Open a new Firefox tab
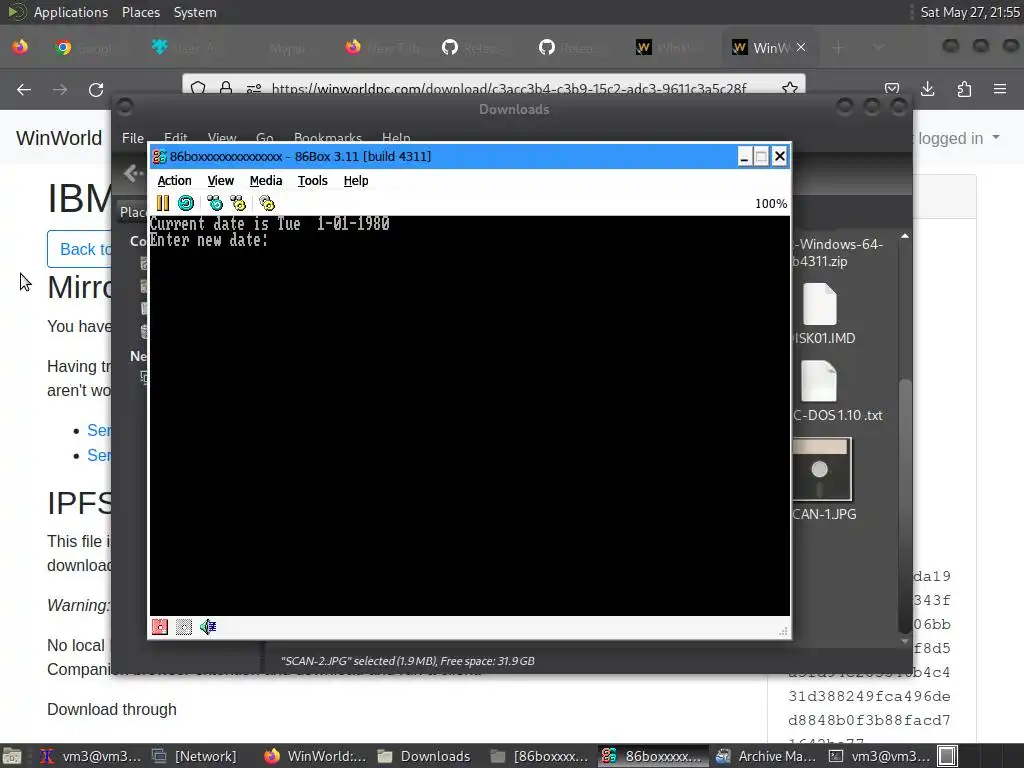The width and height of the screenshot is (1024, 768). coord(838,48)
